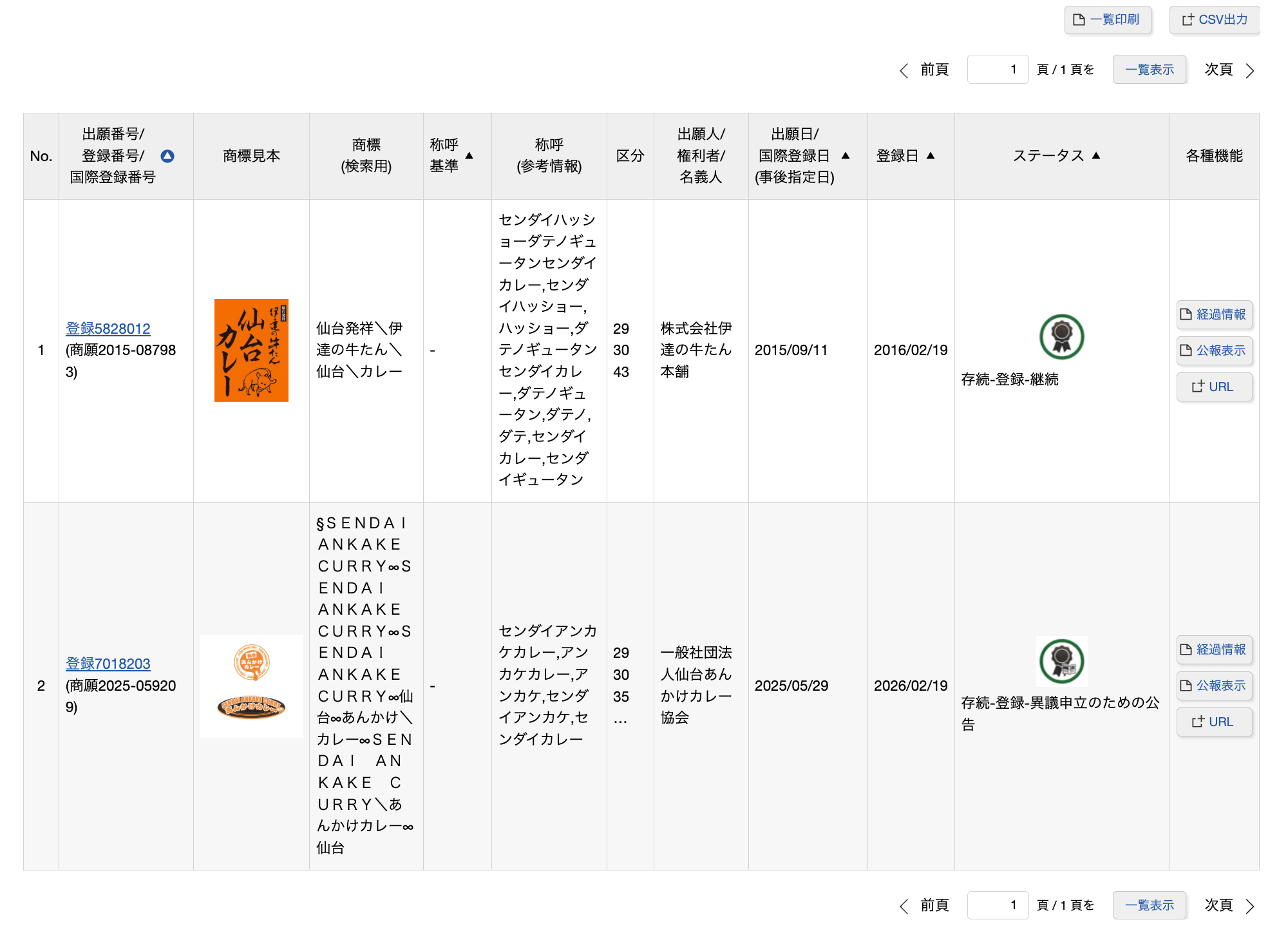Click the URL button for the second result
The width and height of the screenshot is (1288, 942).
tap(1214, 722)
